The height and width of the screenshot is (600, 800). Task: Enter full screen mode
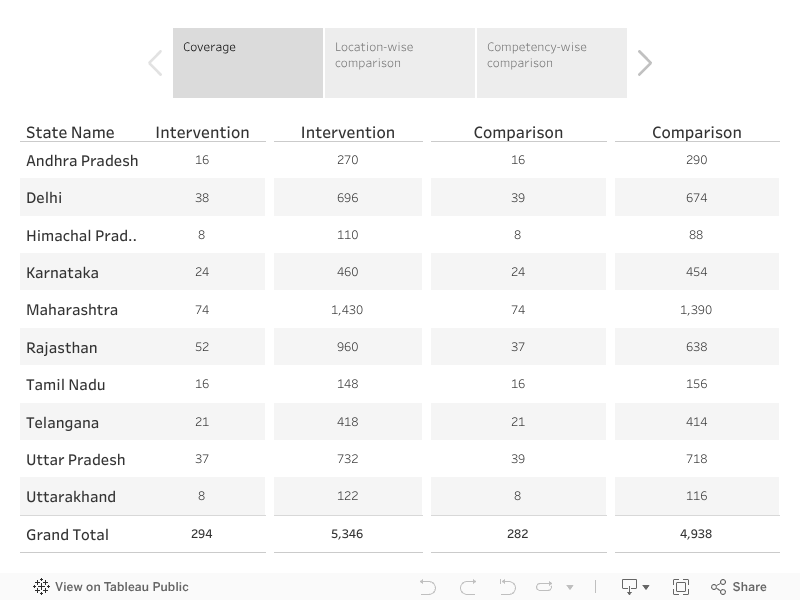coord(681,587)
